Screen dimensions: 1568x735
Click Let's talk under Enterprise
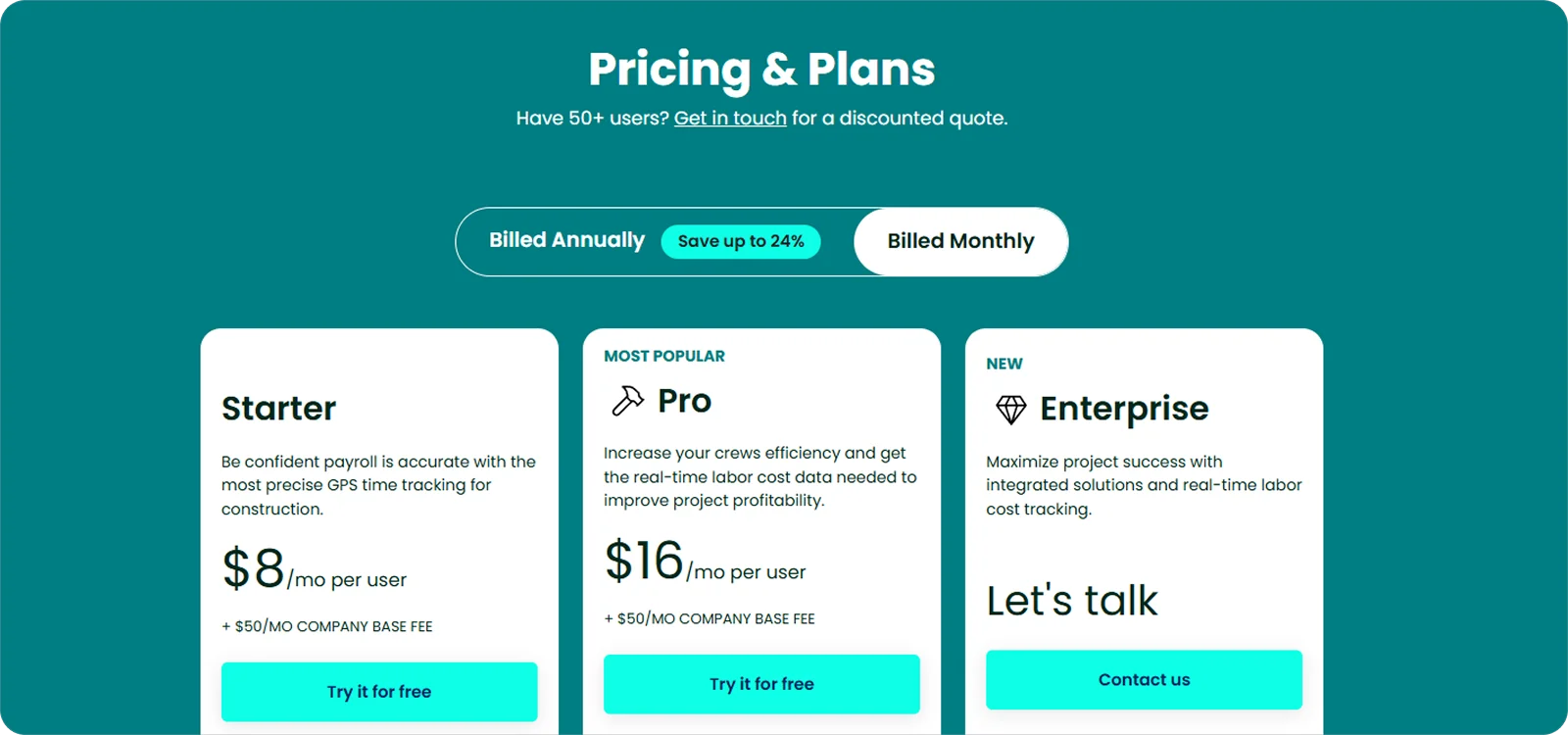click(x=1072, y=601)
